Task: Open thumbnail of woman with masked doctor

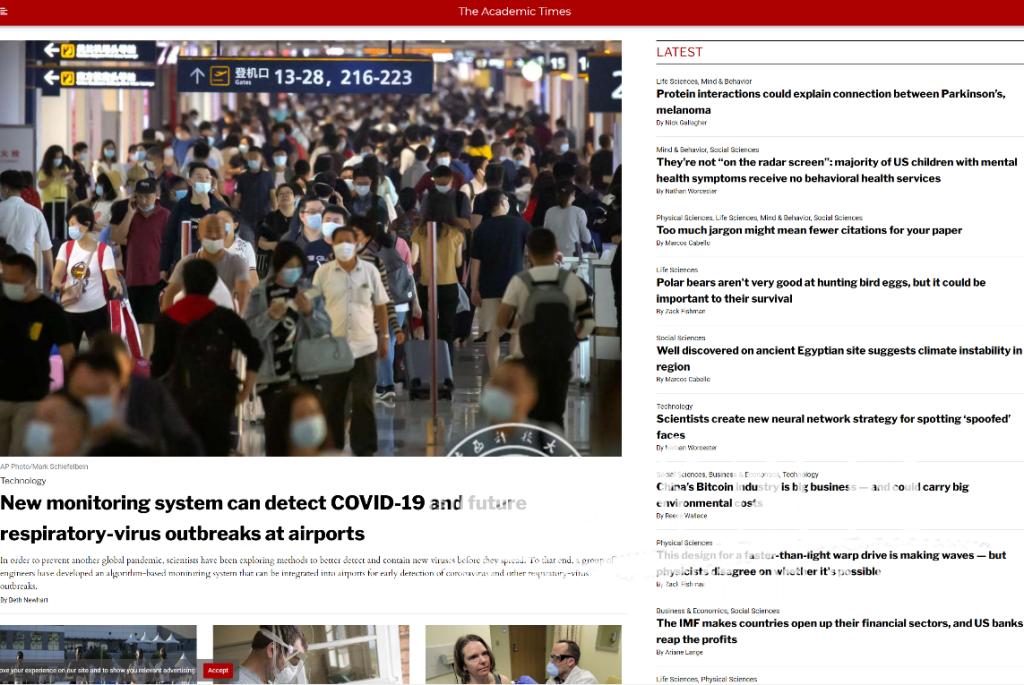Action: (523, 654)
